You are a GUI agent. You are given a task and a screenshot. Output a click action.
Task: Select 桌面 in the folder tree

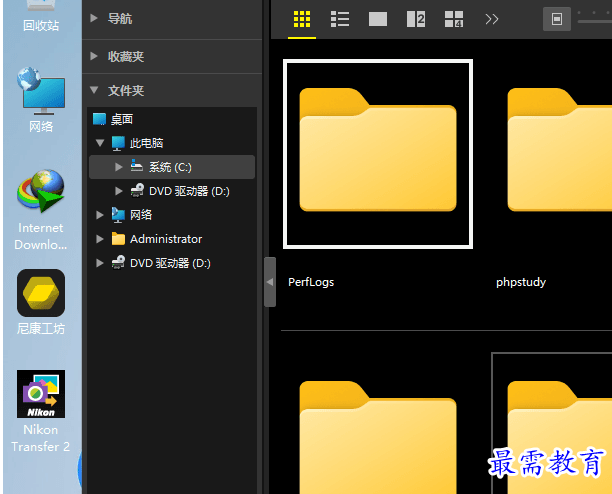(122, 119)
